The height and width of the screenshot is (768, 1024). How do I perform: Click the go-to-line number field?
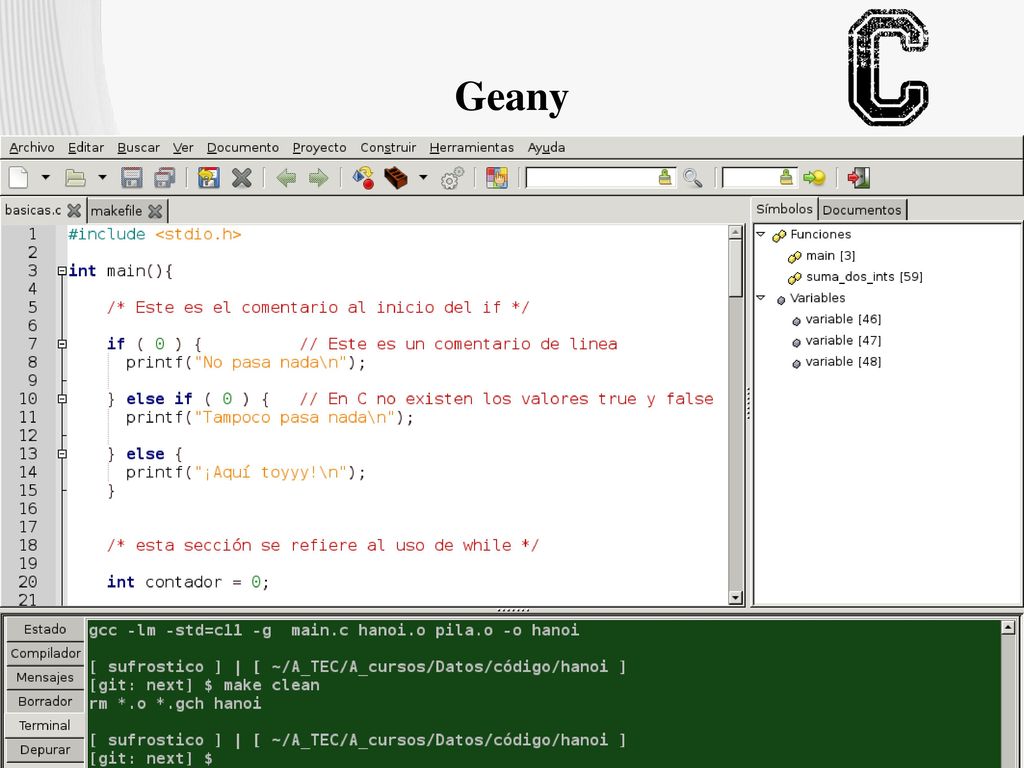pyautogui.click(x=750, y=177)
